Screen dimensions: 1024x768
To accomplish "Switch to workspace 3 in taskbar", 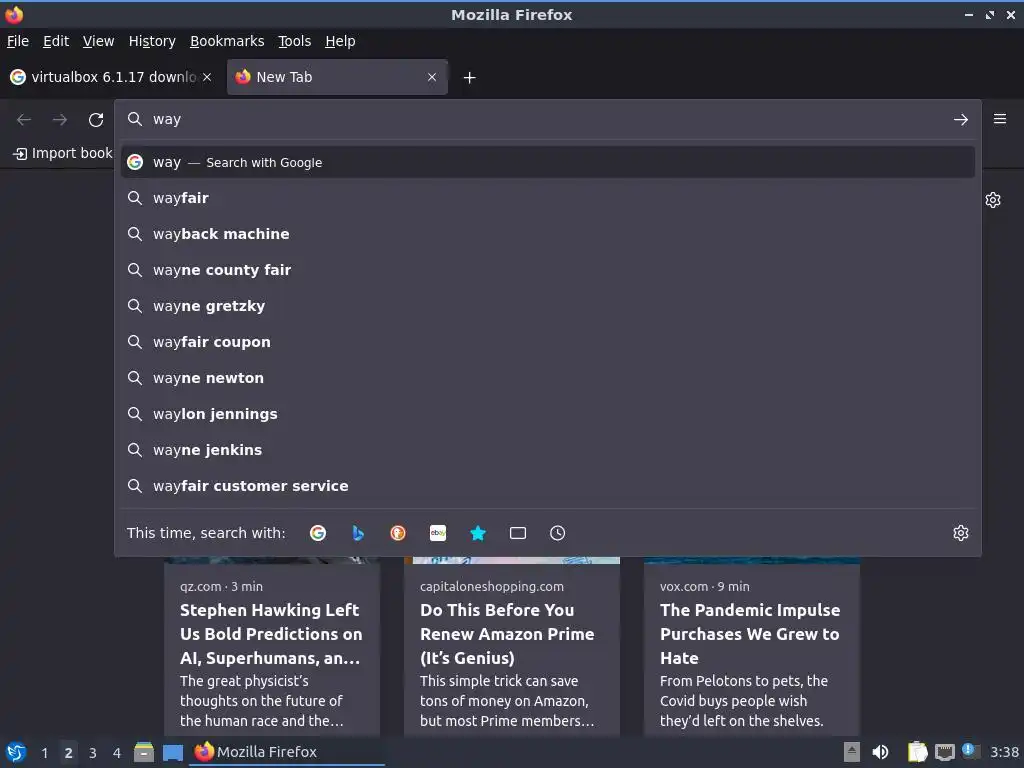I will coord(93,753).
